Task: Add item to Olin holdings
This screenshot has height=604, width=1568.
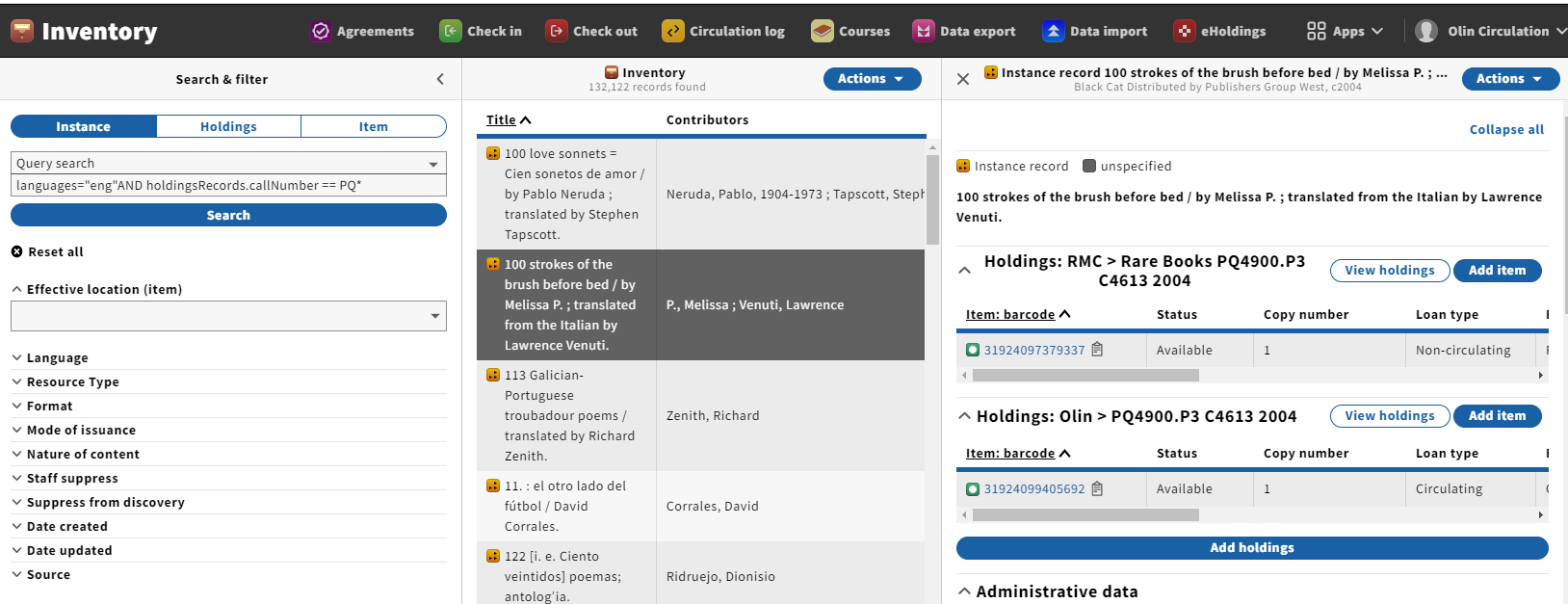Action: click(1498, 416)
